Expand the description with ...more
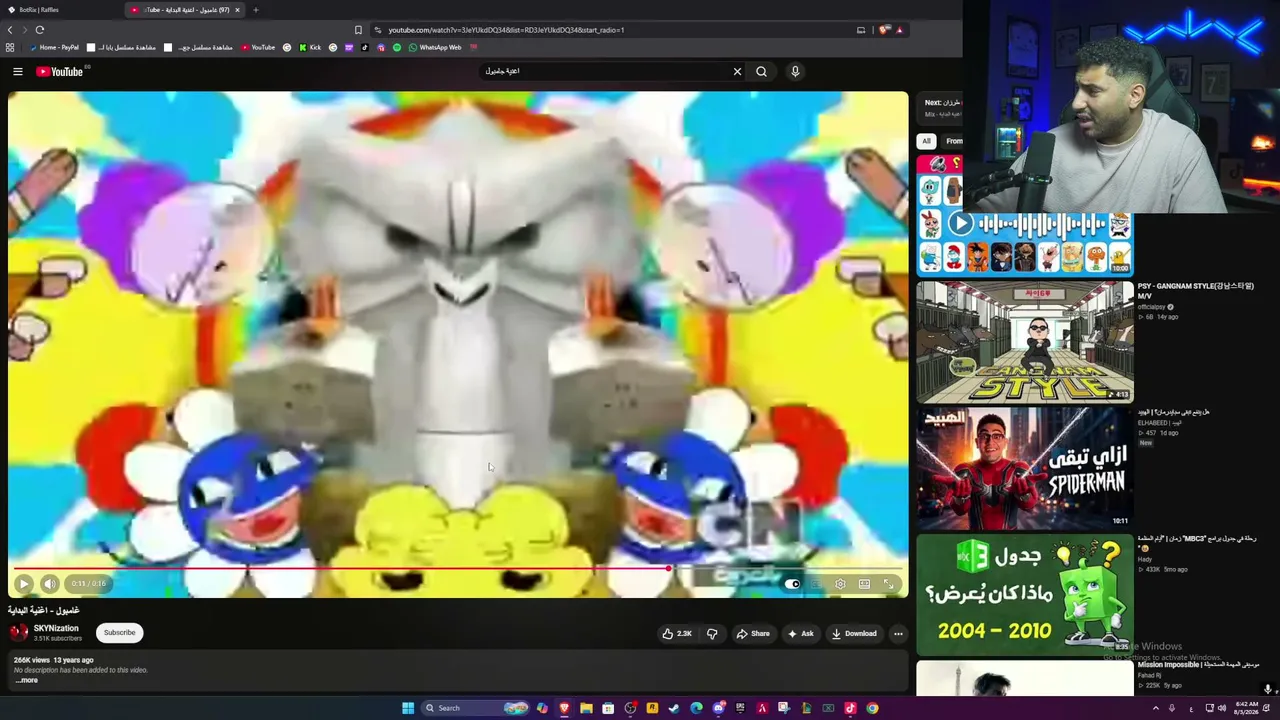 [27, 680]
